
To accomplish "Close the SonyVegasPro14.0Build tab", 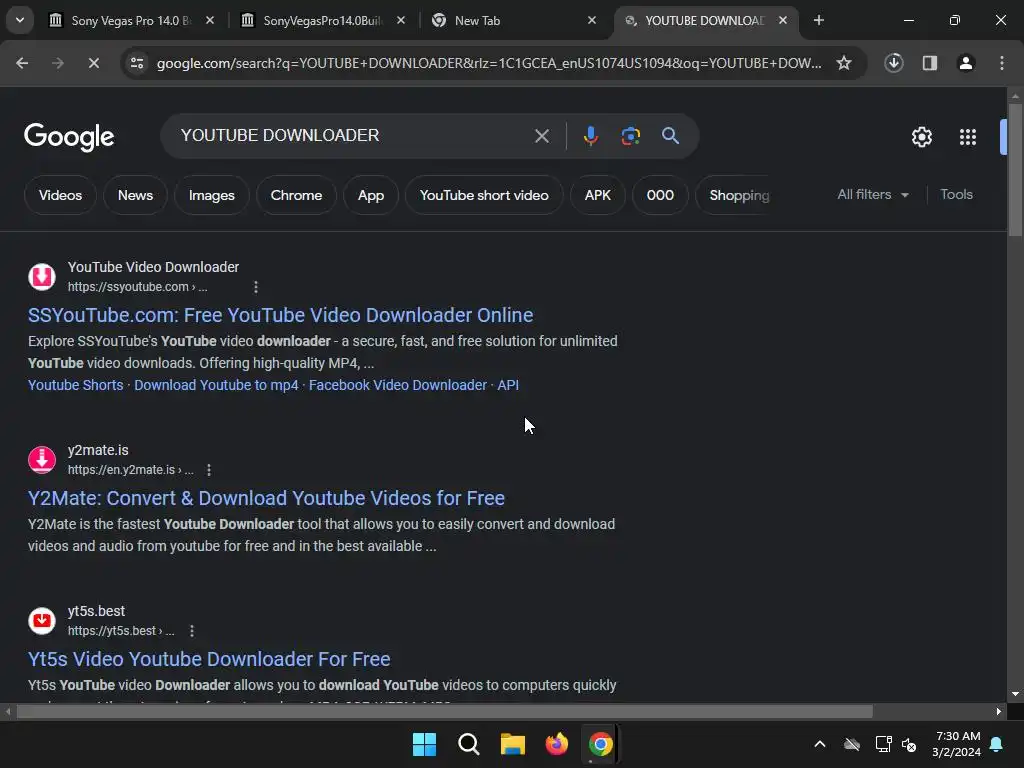I will 401,20.
